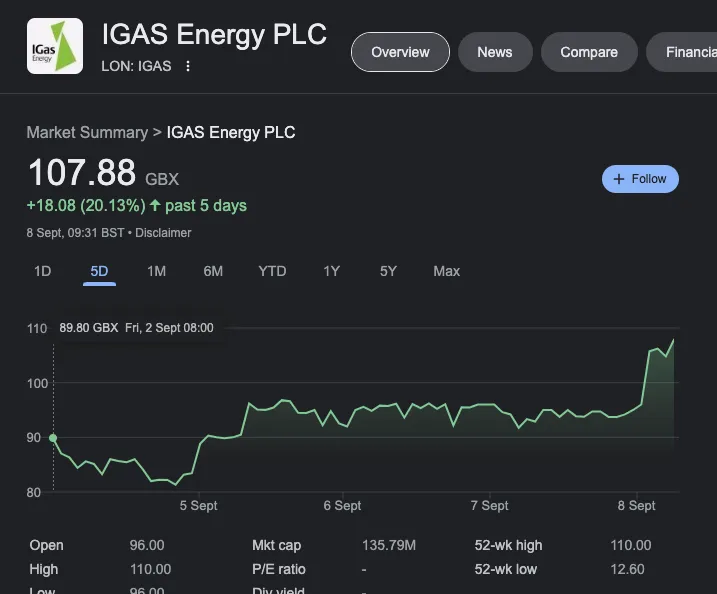
Task: Click the Disclaimer link
Action: (163, 233)
